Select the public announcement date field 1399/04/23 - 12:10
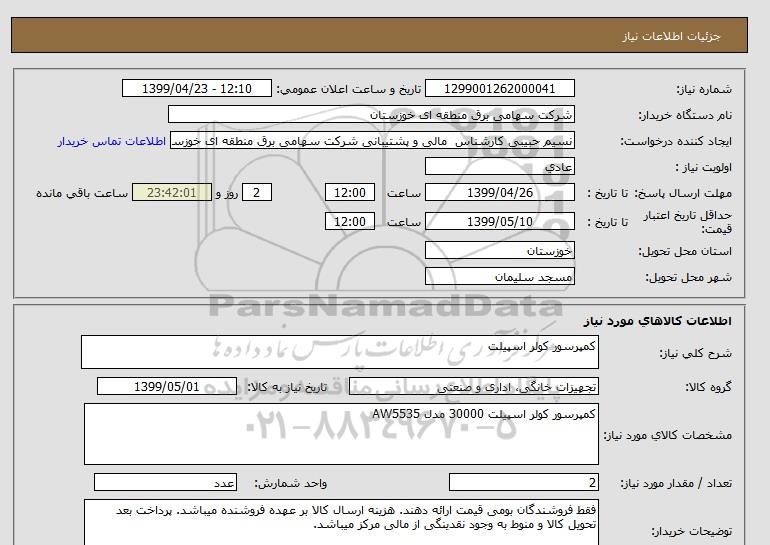The height and width of the screenshot is (545, 770). (196, 88)
